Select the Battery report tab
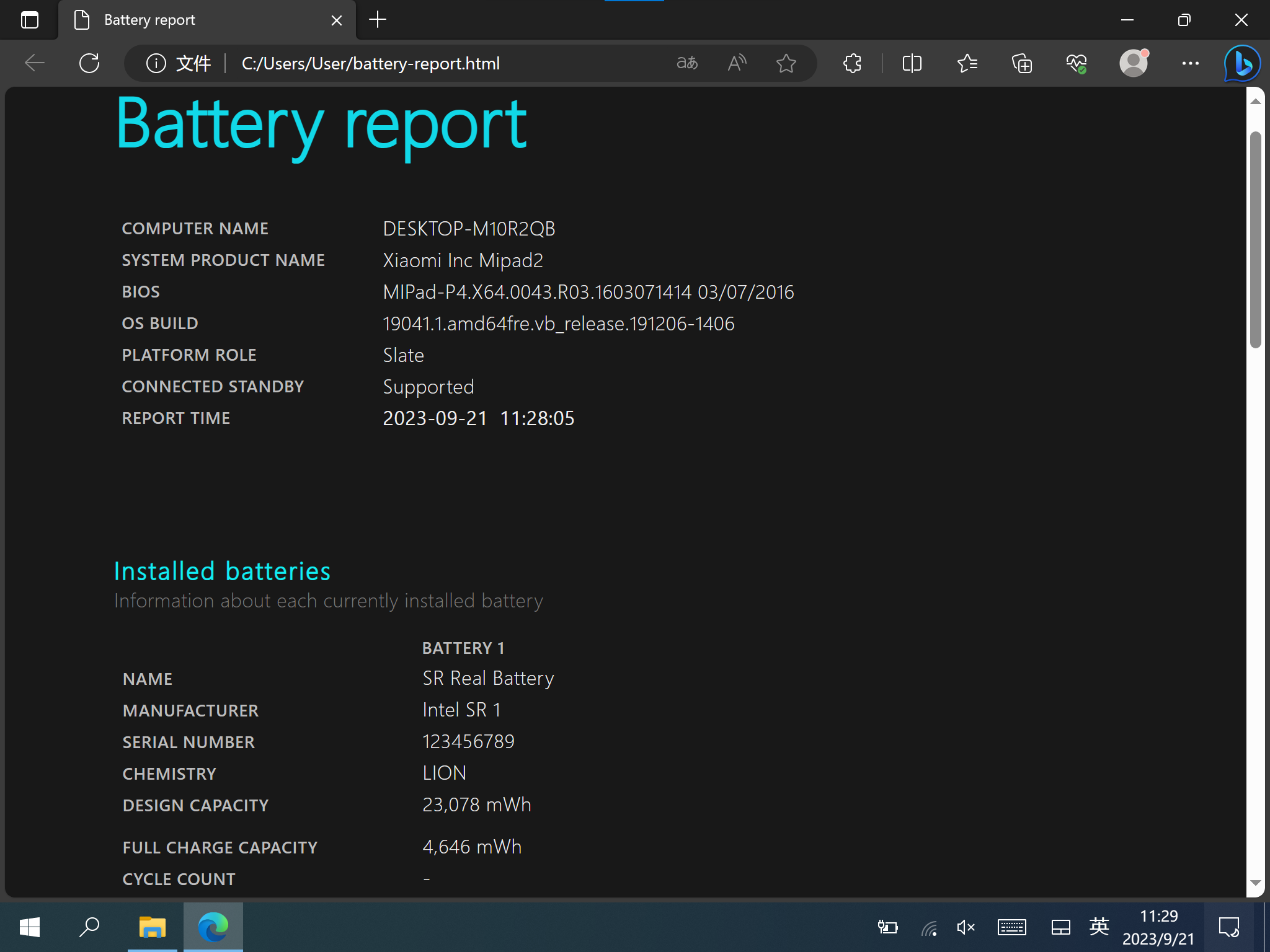The width and height of the screenshot is (1270, 952). 207,20
